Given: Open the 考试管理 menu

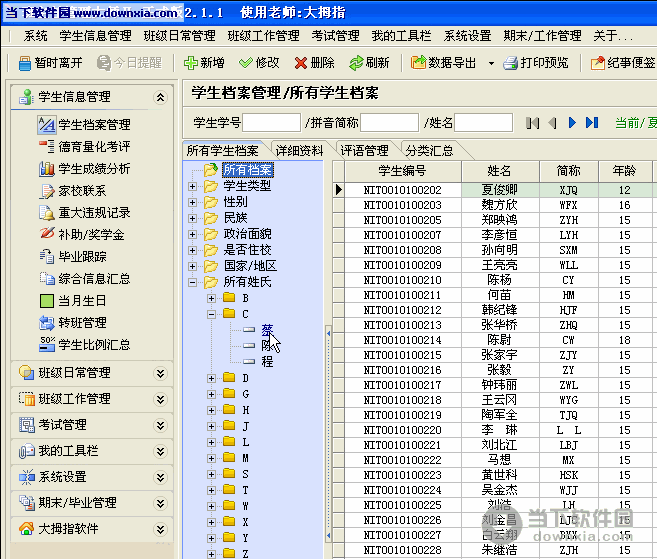Looking at the screenshot, I should point(335,35).
